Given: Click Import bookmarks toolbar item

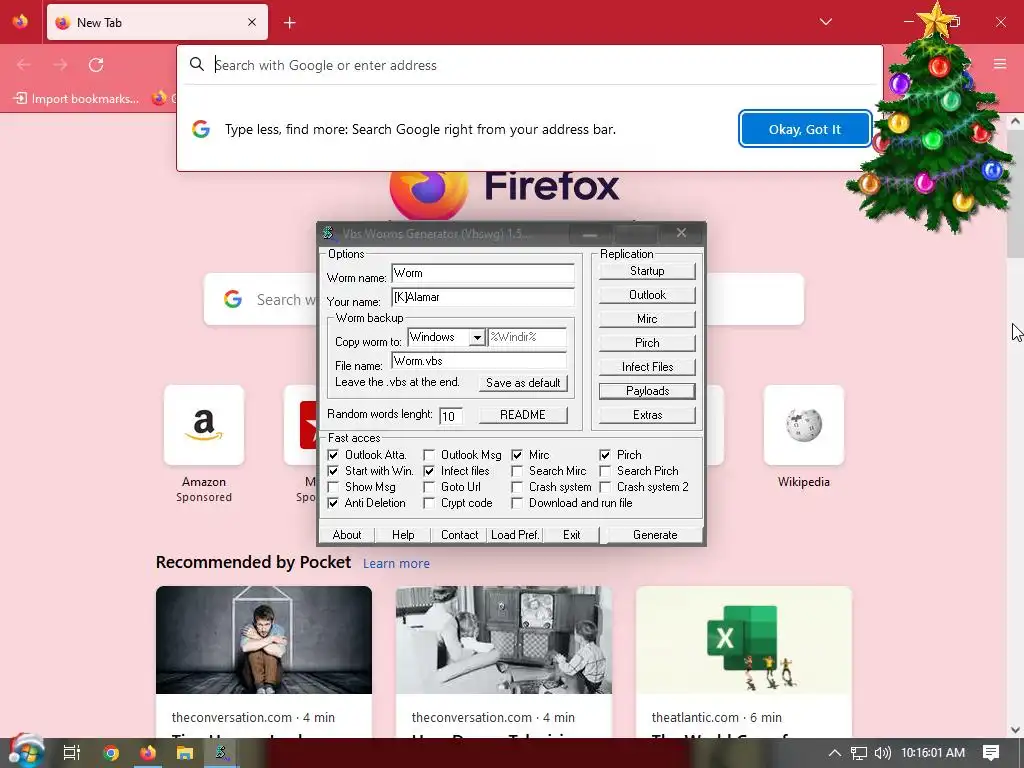Looking at the screenshot, I should click(76, 99).
